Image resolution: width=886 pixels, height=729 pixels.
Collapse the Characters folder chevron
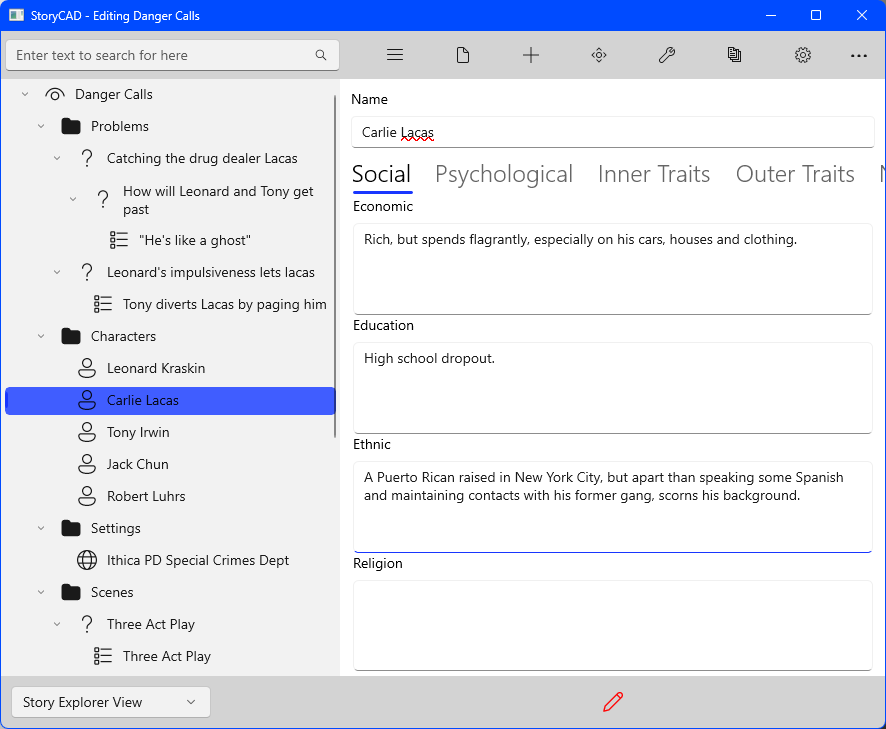[x=41, y=336]
